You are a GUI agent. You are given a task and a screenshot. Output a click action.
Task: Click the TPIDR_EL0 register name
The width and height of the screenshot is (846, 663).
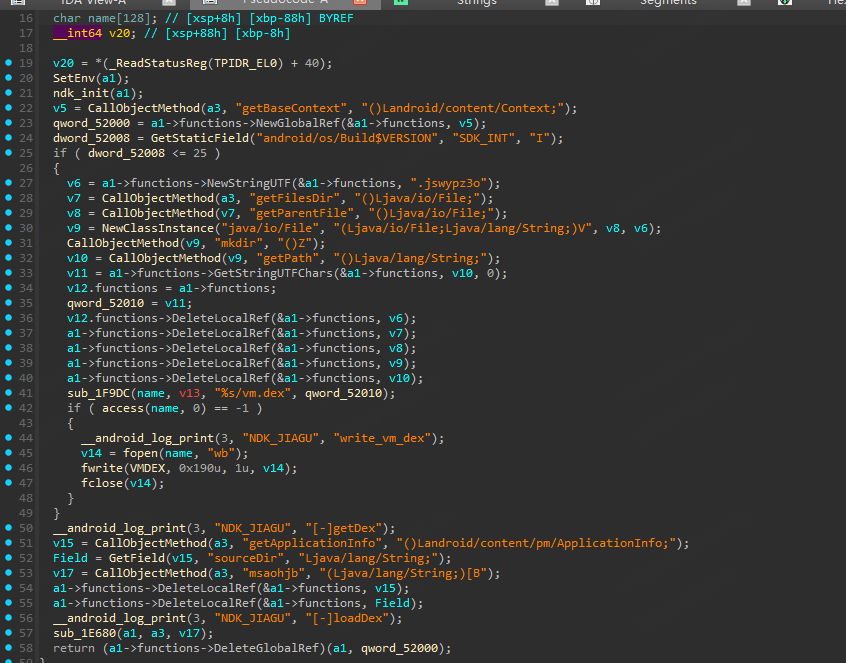(x=245, y=63)
